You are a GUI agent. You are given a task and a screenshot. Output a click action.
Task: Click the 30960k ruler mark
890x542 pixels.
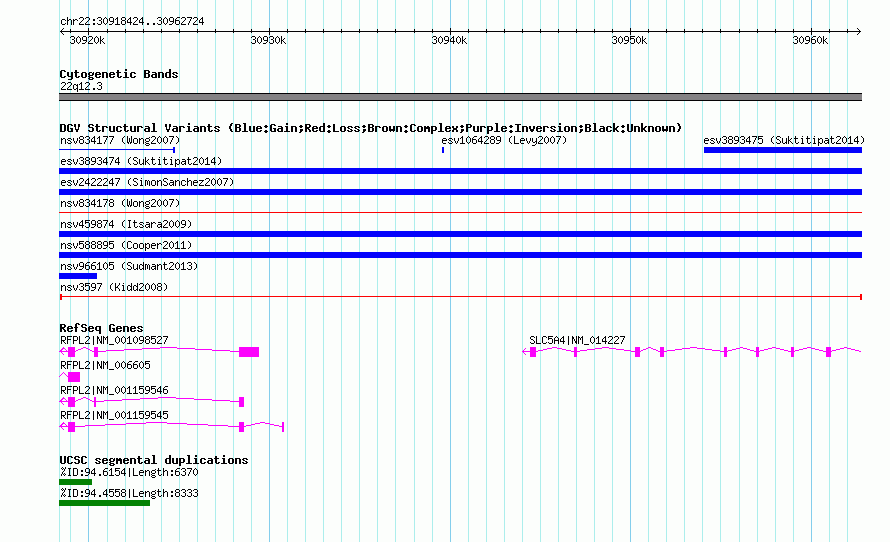(811, 40)
